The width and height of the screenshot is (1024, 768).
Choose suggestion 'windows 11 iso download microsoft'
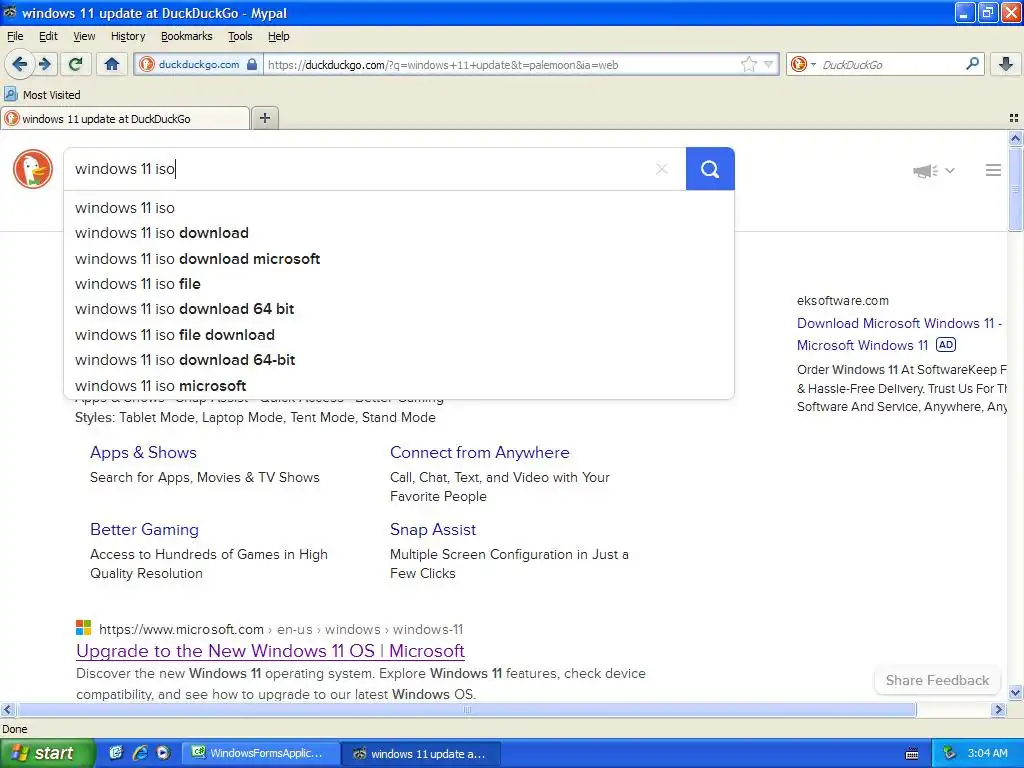click(x=398, y=259)
